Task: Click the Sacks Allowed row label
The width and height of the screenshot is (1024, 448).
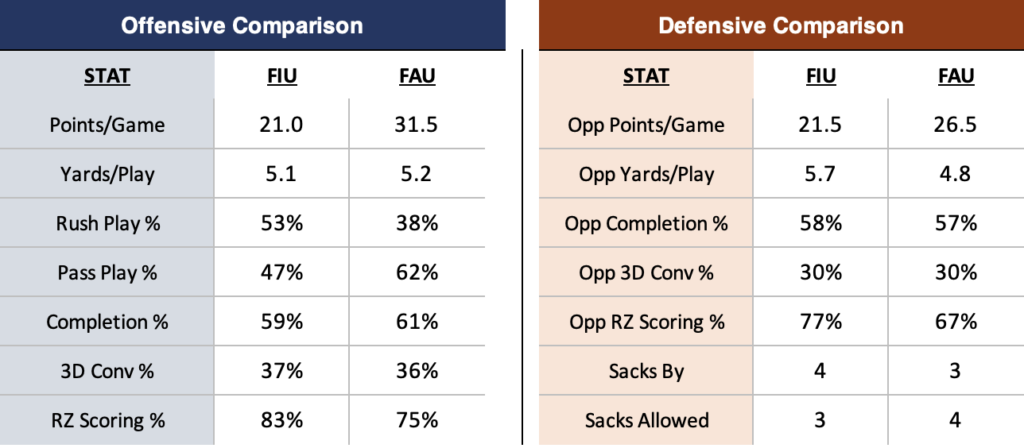Action: 646,420
